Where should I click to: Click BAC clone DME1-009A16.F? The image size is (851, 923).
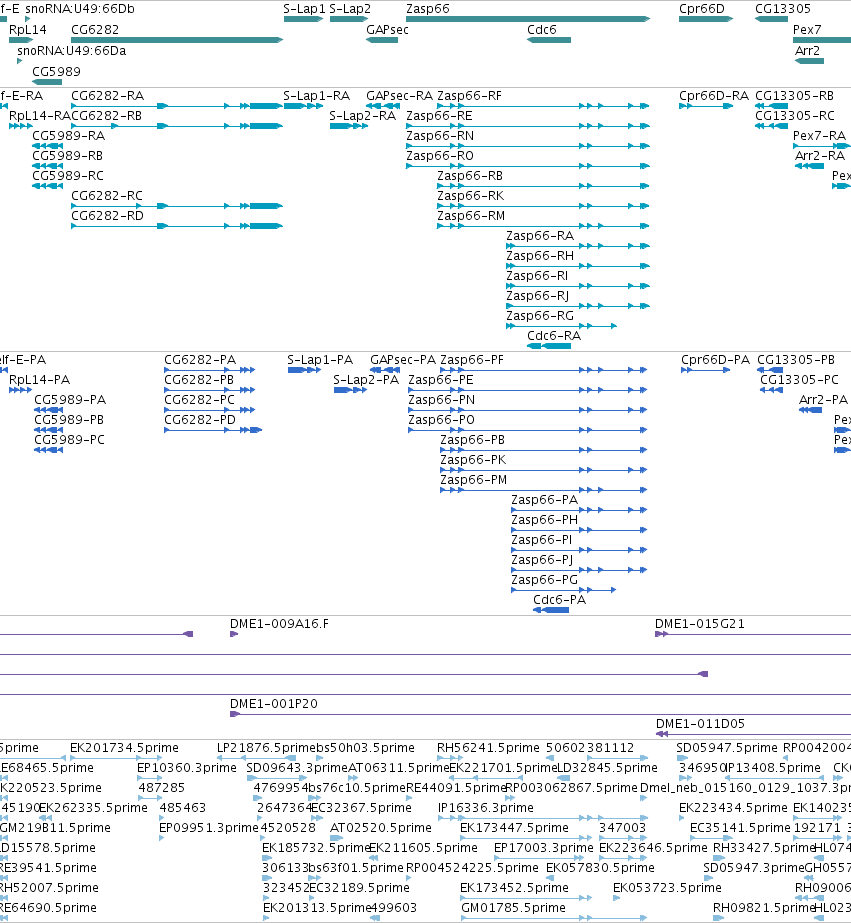coord(234,634)
